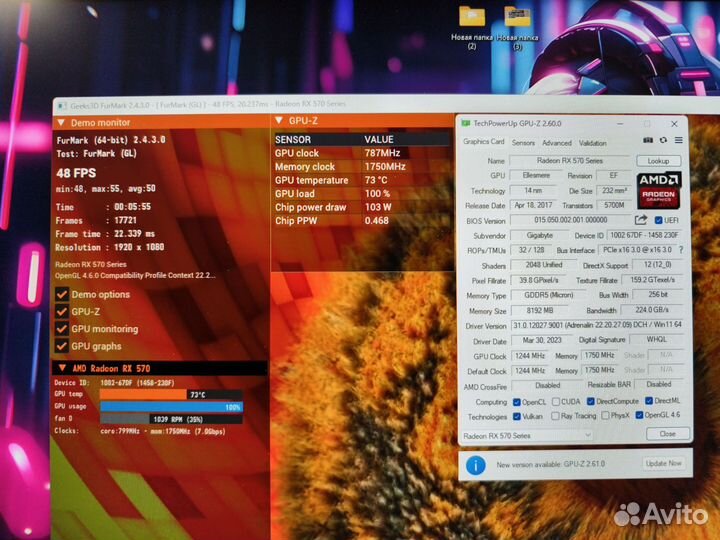Uncheck GPU monitoring in FurMark
This screenshot has height=540, width=720.
click(62, 329)
